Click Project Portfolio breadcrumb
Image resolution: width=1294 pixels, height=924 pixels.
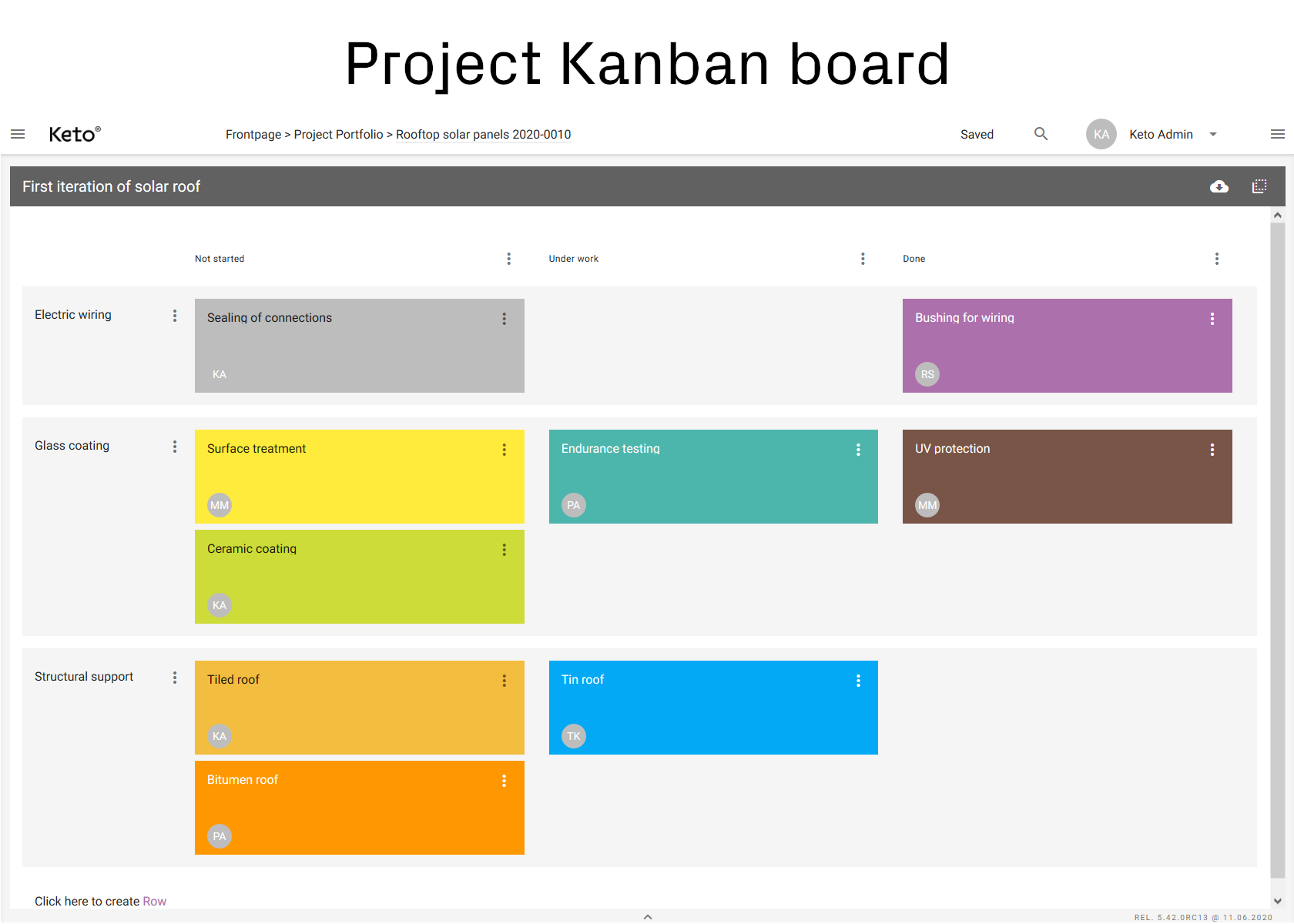[338, 134]
